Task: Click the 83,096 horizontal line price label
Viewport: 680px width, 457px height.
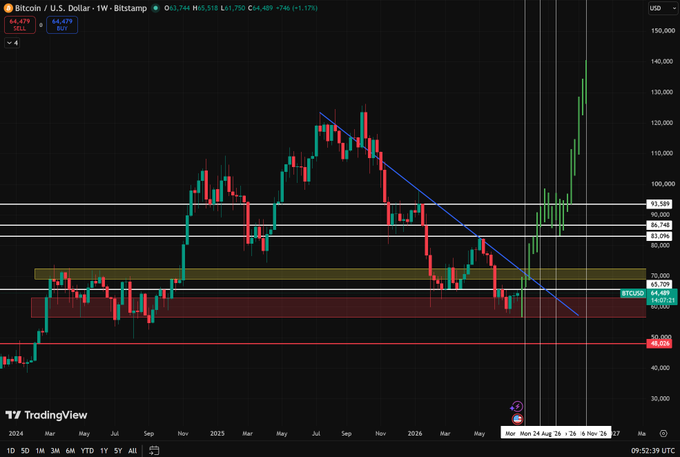Action: tap(659, 236)
